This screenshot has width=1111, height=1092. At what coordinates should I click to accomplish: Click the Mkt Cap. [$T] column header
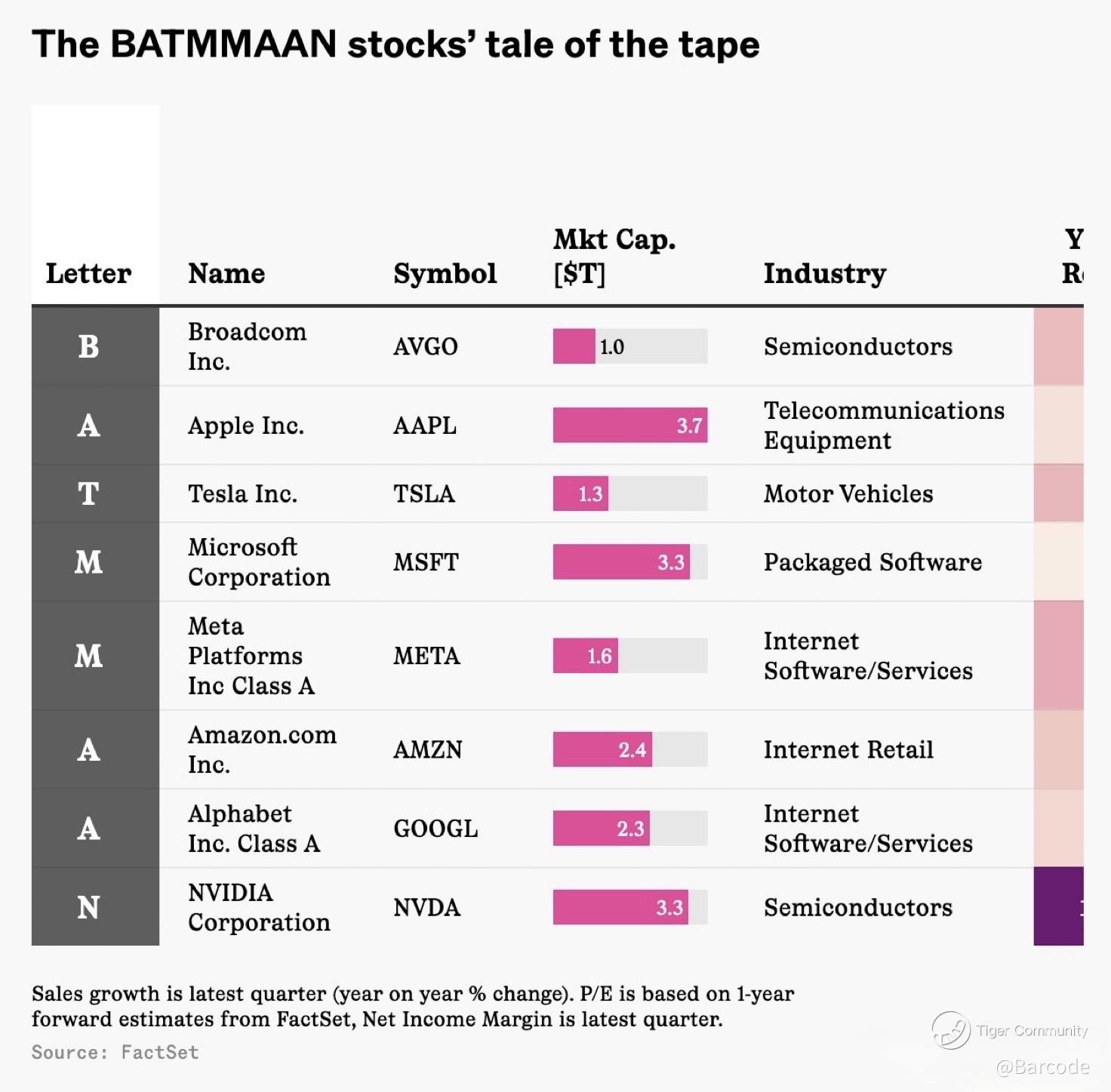point(614,257)
